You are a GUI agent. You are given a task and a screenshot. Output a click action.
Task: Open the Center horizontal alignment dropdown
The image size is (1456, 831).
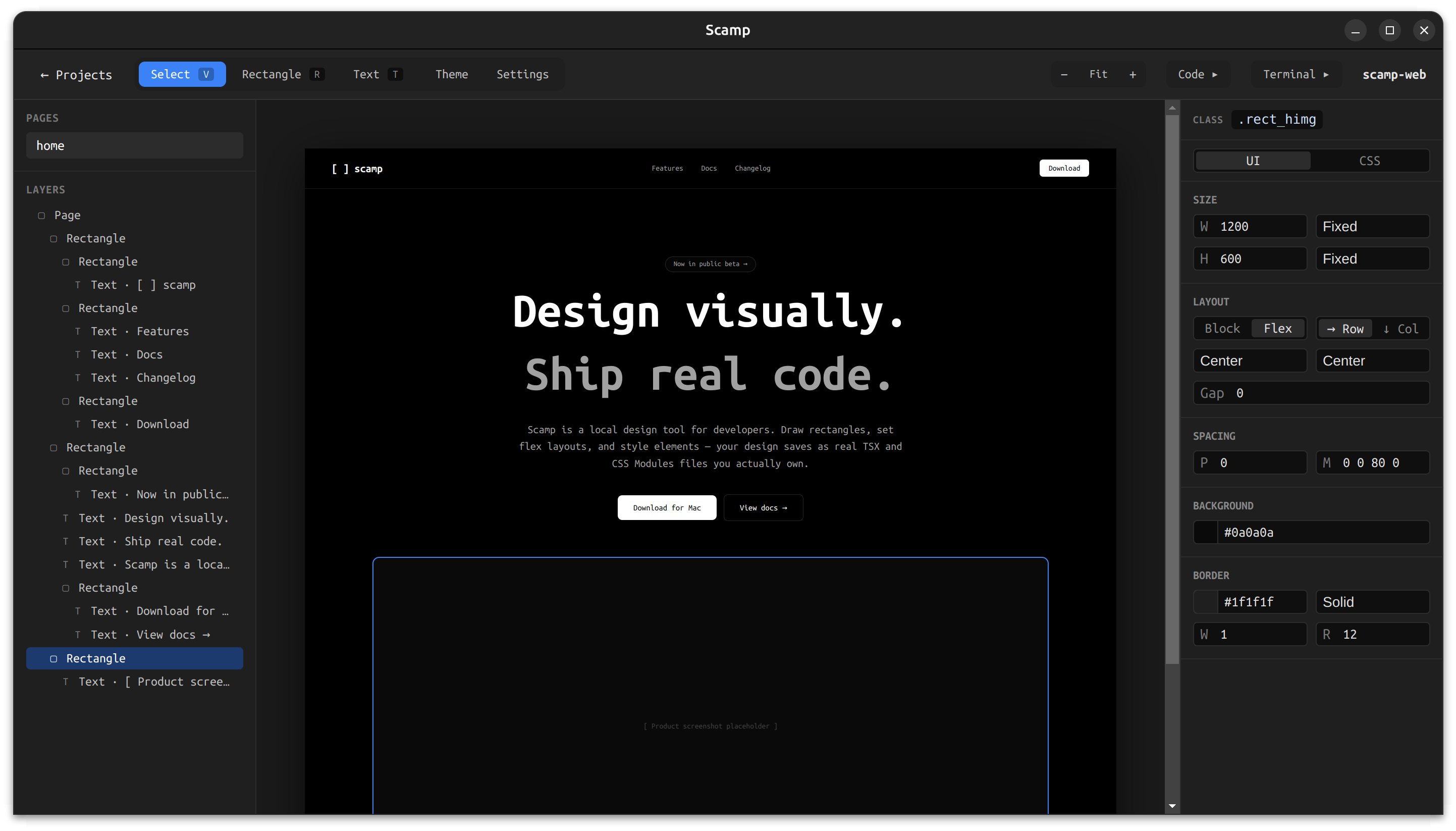click(1250, 360)
